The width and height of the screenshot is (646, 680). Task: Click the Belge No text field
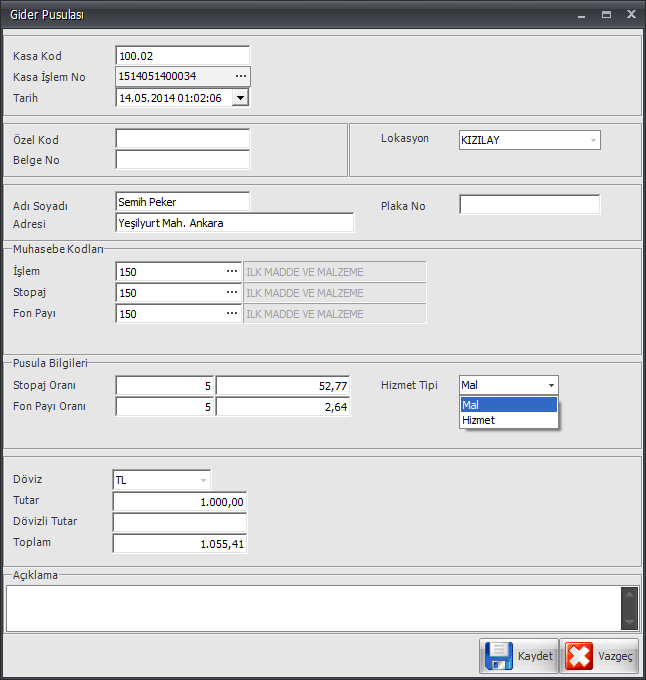click(x=182, y=160)
